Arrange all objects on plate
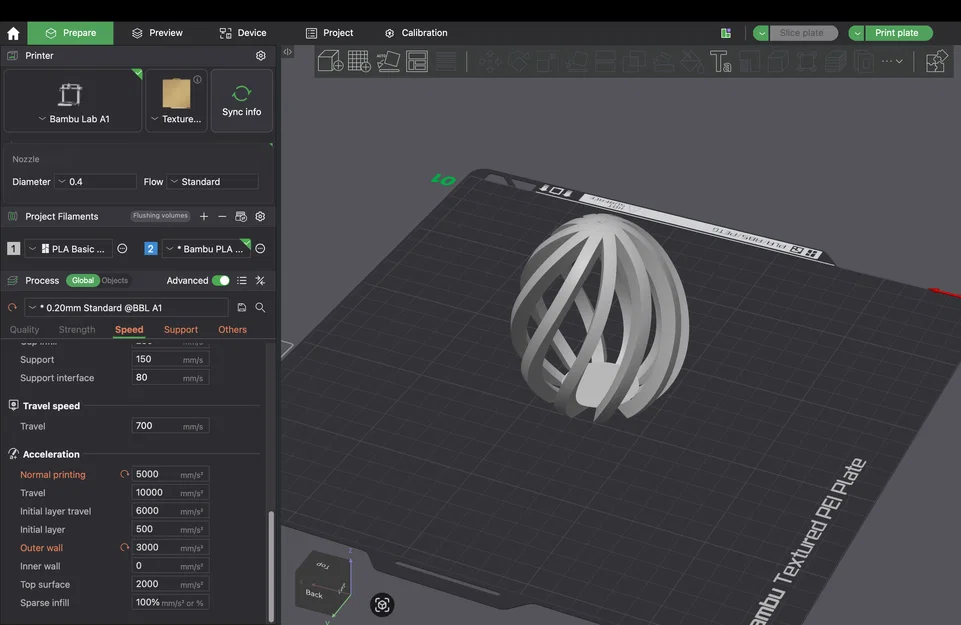 (417, 61)
